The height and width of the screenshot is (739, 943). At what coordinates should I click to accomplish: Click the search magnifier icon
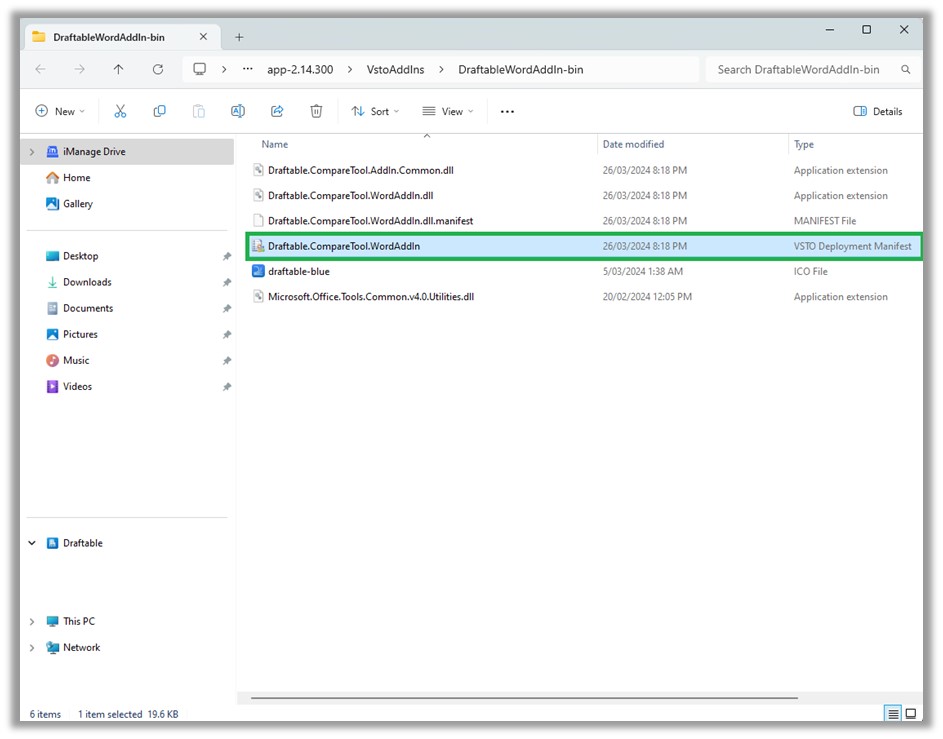[x=905, y=69]
